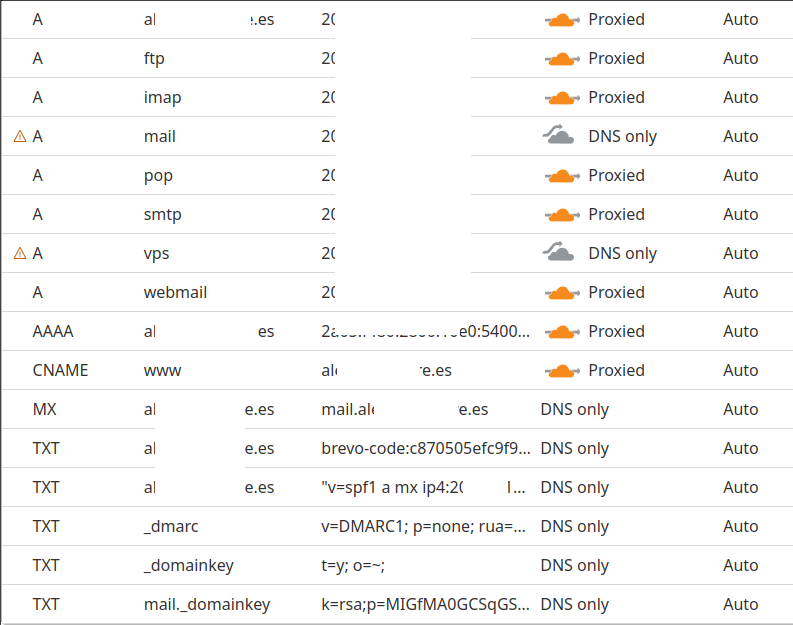Click the warning triangle beside the mail record
This screenshot has height=625, width=793.
[20, 136]
